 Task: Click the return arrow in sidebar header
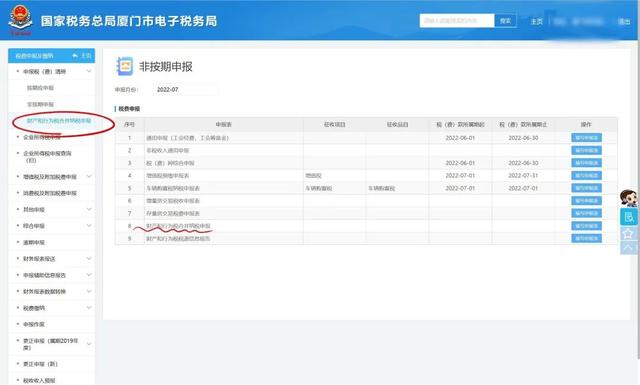click(75, 56)
